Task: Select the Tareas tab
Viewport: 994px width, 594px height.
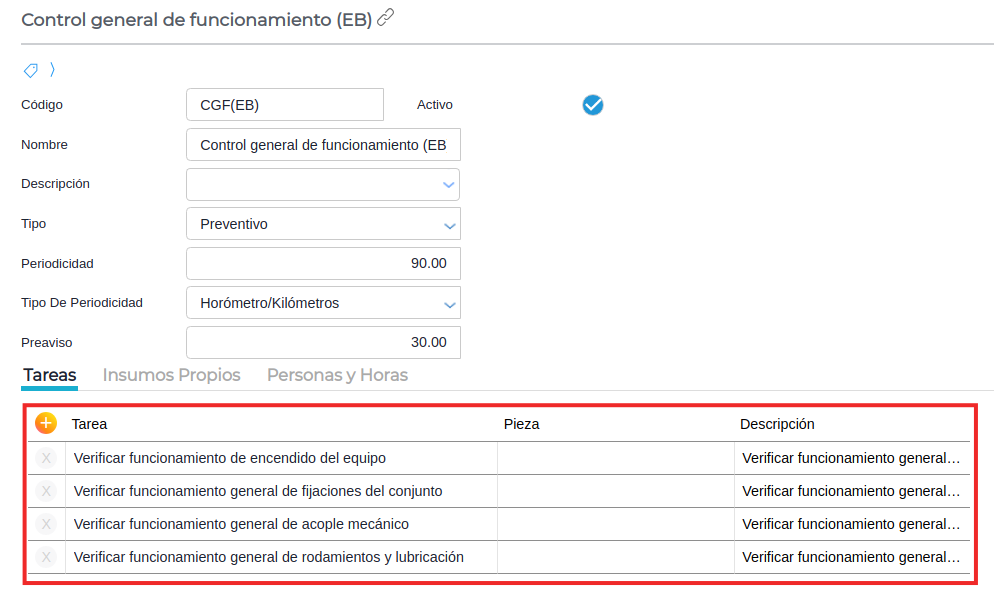Action: (x=50, y=375)
